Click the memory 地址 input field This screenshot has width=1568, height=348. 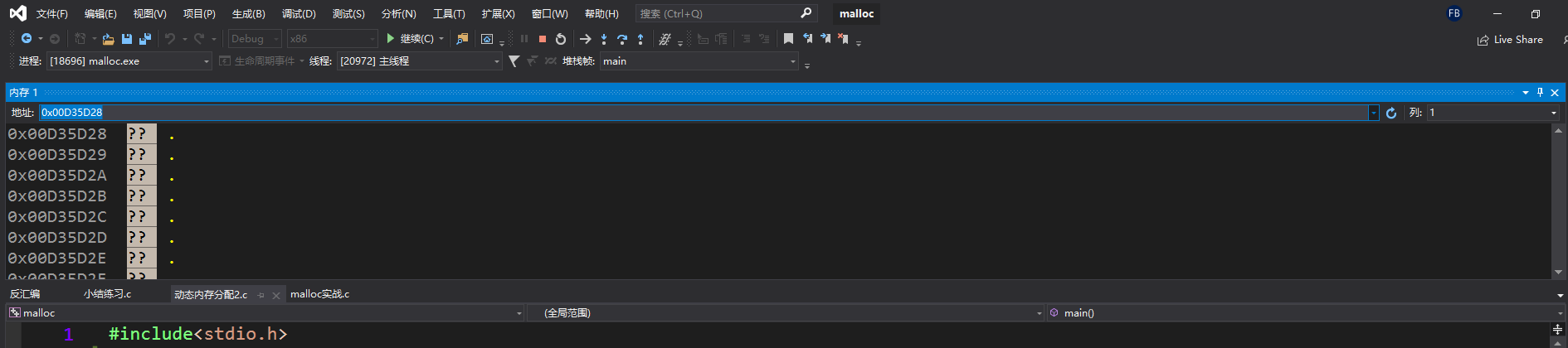704,113
